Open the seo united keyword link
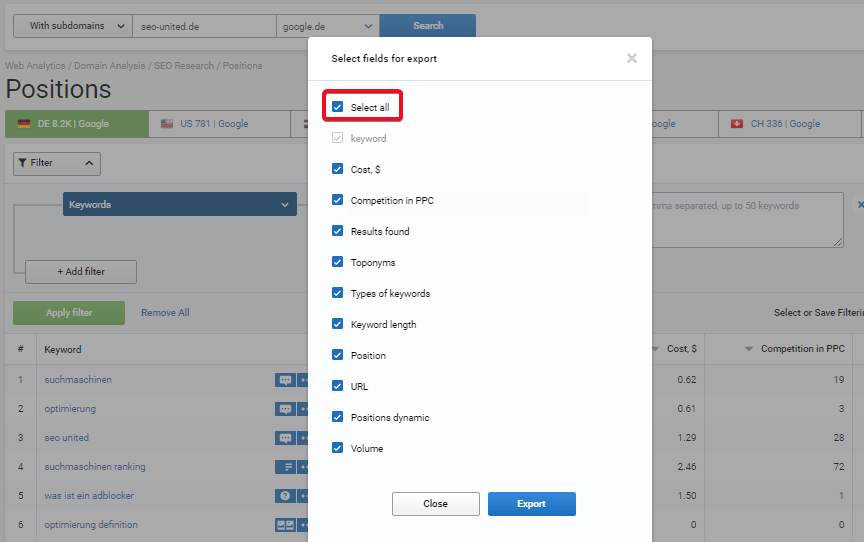 67,438
